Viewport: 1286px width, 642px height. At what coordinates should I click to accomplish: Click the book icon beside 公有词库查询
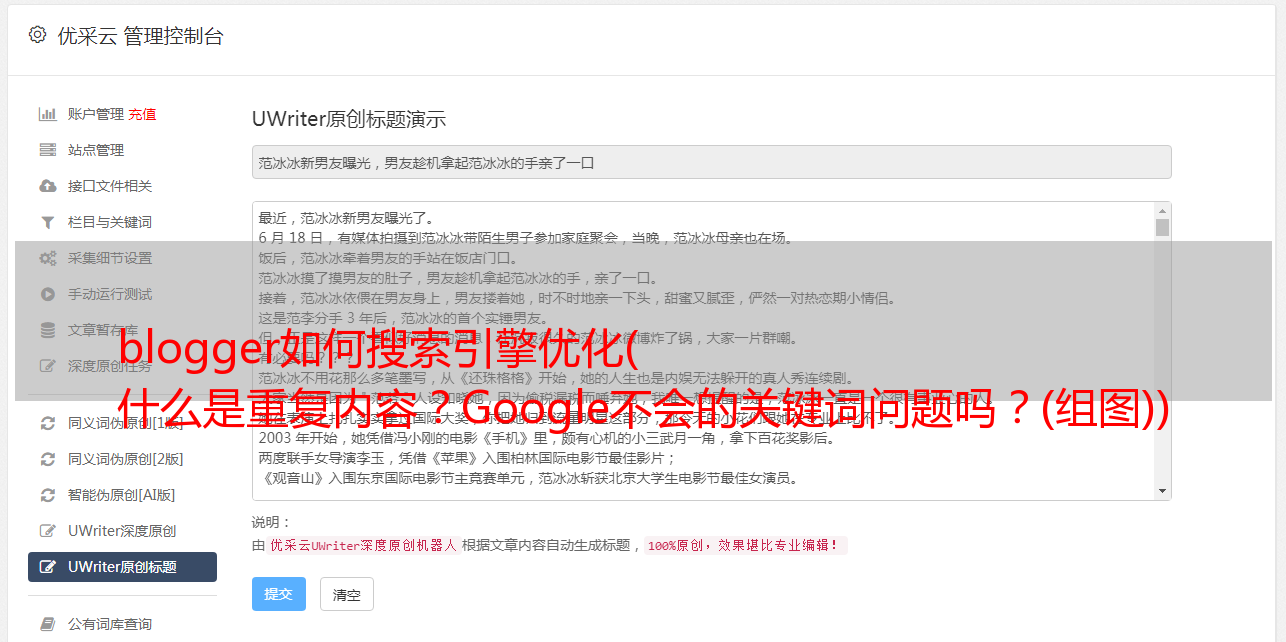(x=47, y=624)
